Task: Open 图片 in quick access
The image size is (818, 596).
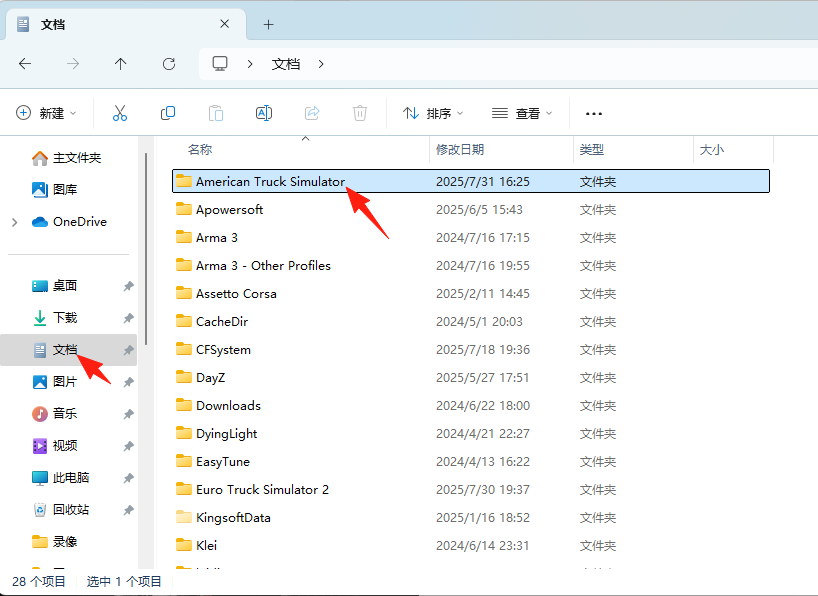Action: point(54,382)
